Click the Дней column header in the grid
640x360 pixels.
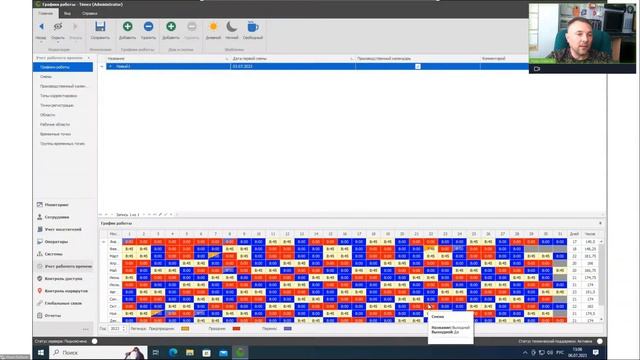point(574,234)
